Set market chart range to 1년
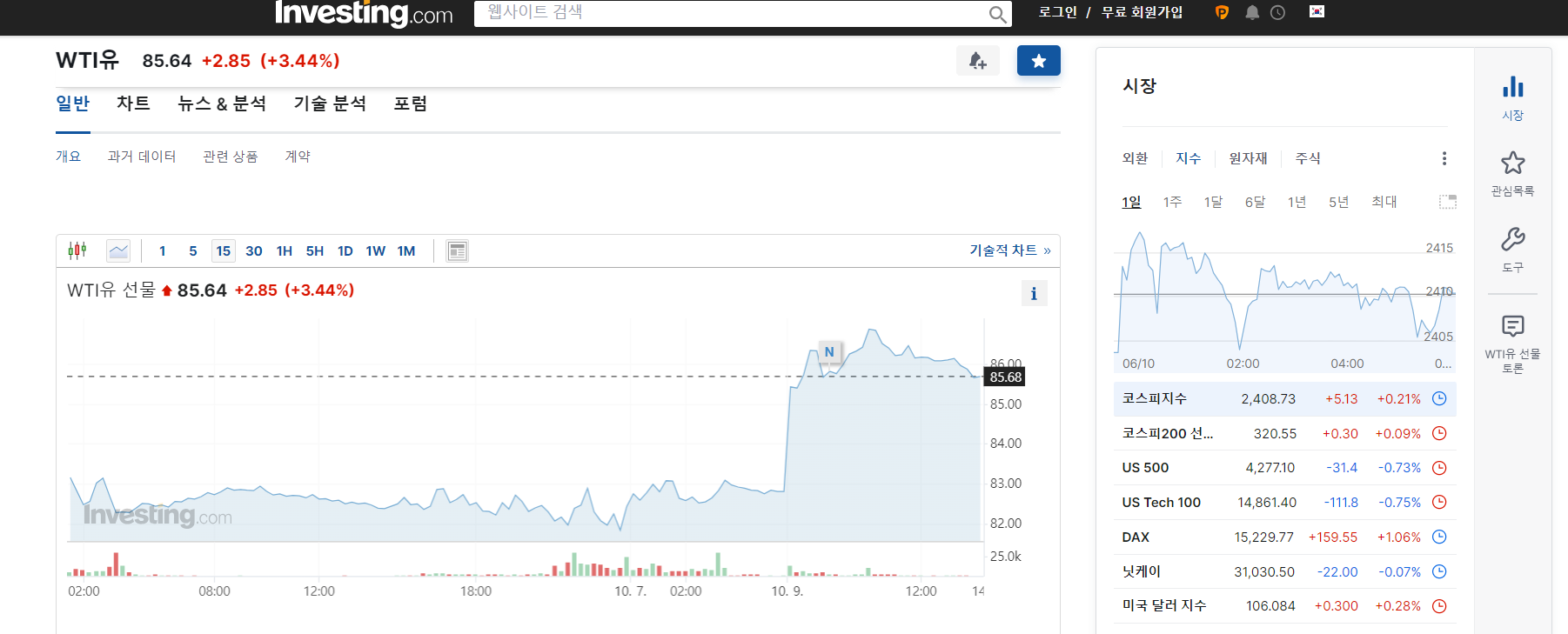The image size is (1568, 634). point(1297,202)
